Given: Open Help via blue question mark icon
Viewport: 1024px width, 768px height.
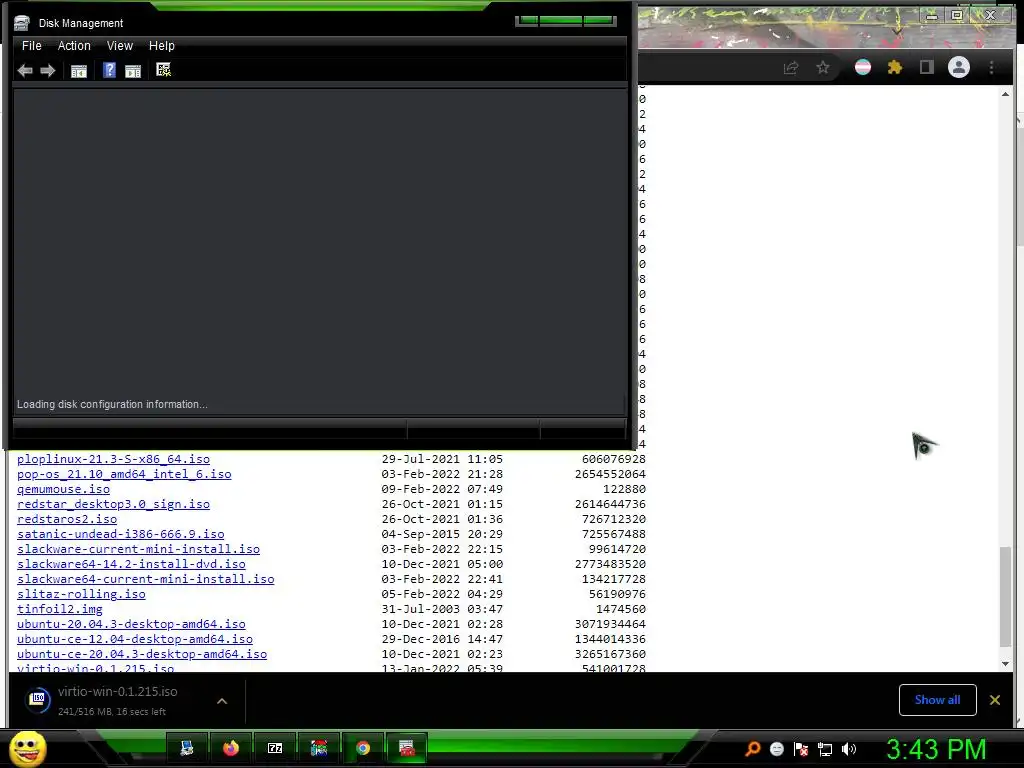Looking at the screenshot, I should click(109, 70).
